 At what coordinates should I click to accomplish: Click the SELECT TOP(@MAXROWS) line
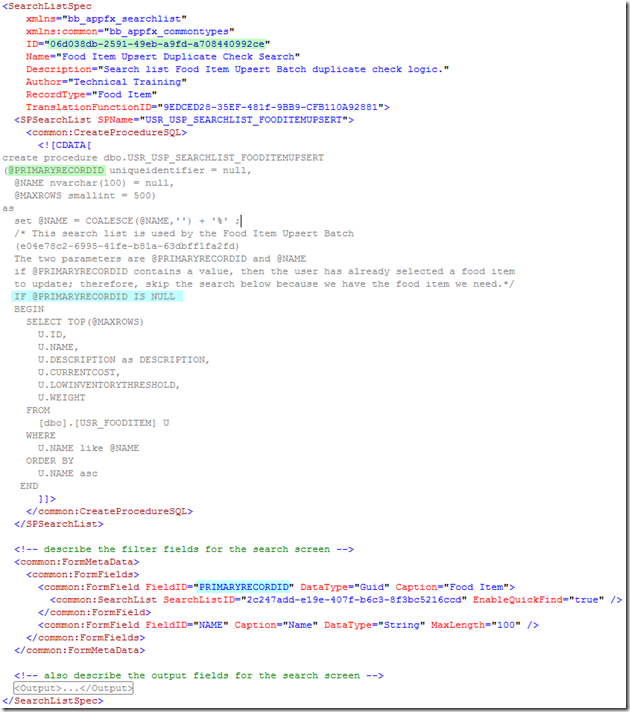click(85, 322)
